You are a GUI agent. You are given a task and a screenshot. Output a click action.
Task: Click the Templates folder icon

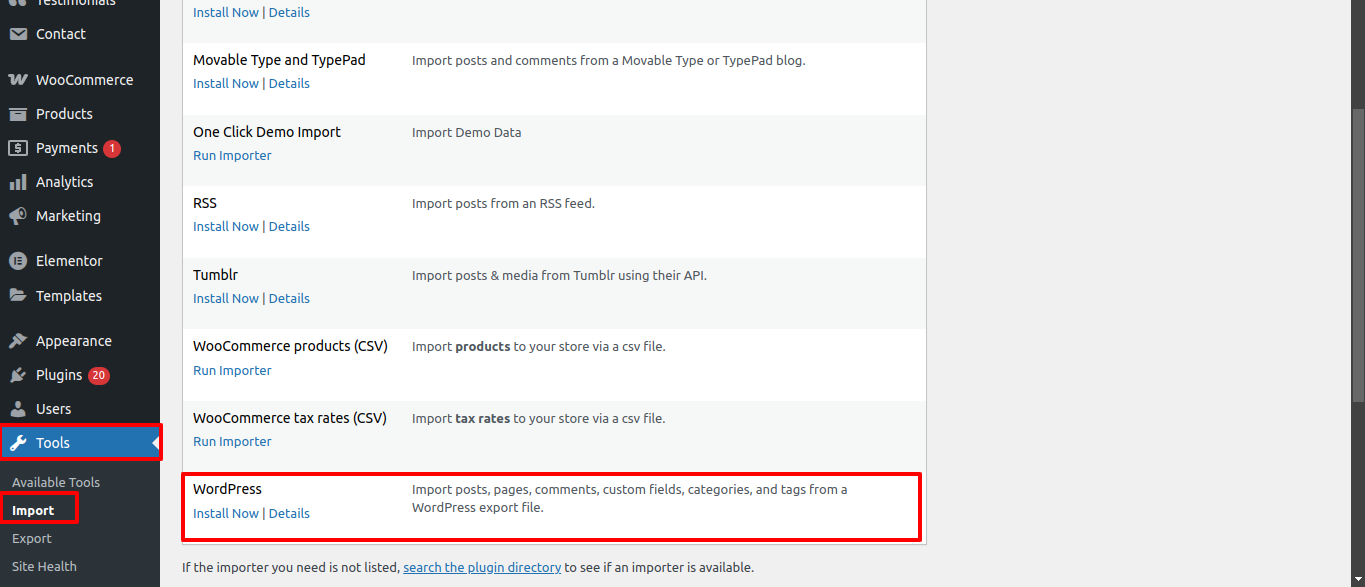[x=17, y=296]
